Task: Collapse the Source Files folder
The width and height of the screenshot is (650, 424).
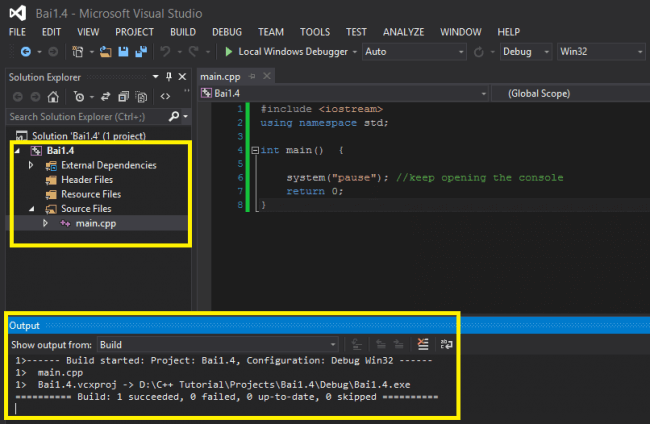Action: (32, 209)
